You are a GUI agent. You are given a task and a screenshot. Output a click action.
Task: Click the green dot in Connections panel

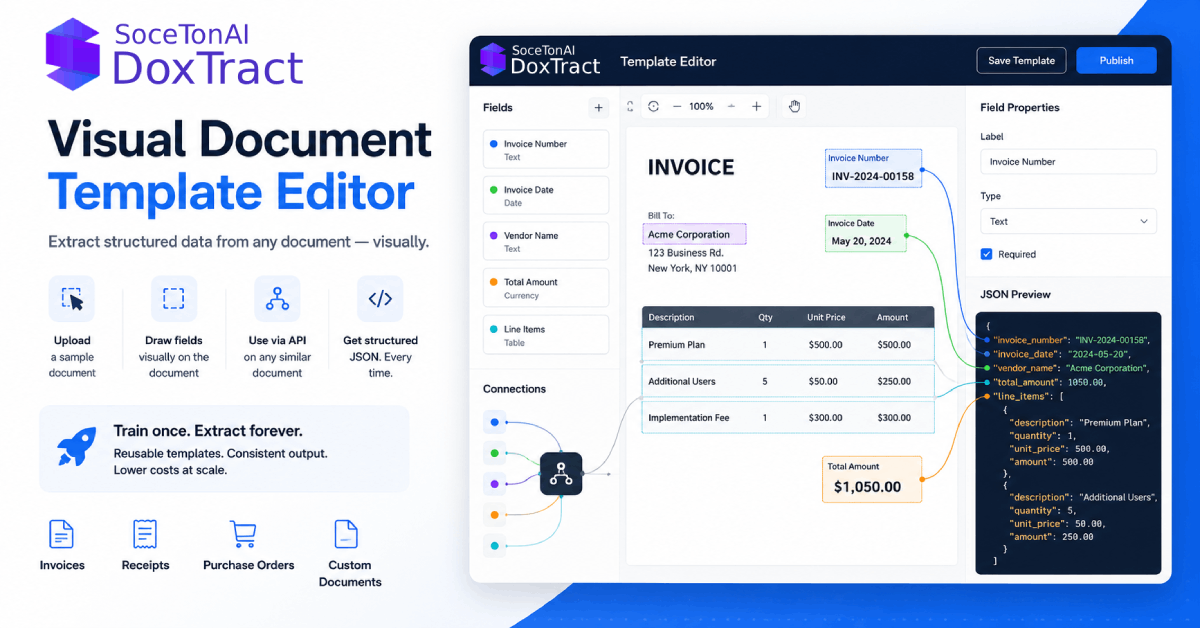tap(494, 453)
